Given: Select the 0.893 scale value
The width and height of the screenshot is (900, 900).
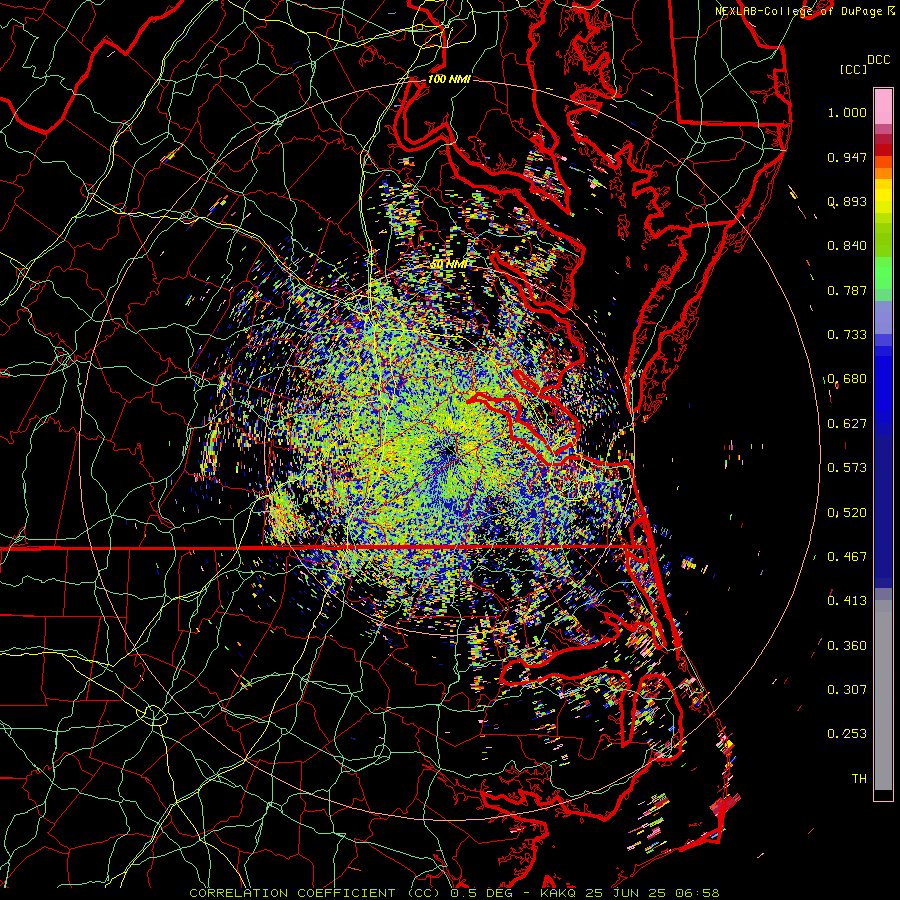Looking at the screenshot, I should [x=847, y=201].
